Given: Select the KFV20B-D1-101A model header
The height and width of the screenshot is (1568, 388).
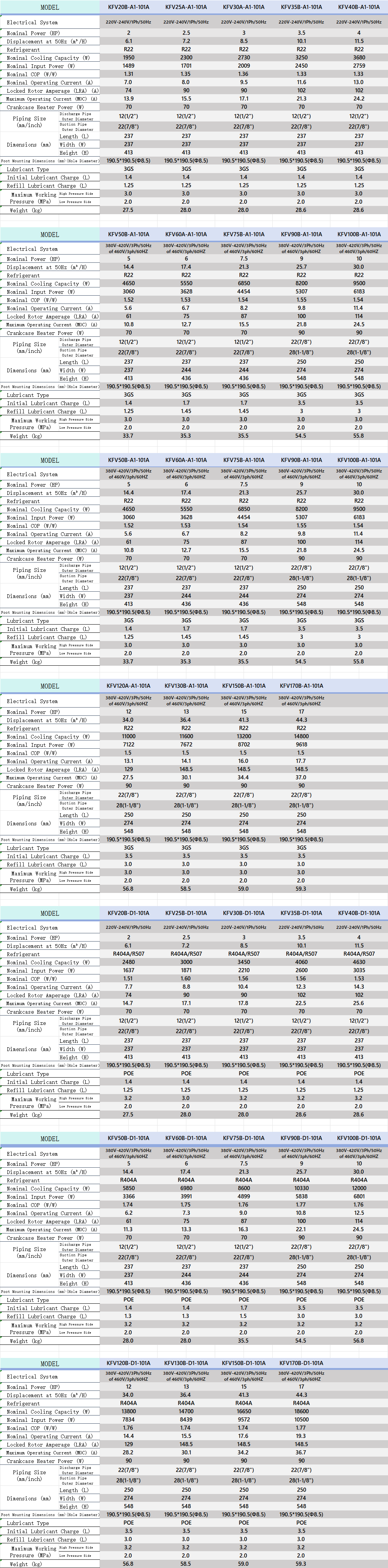Looking at the screenshot, I should click(128, 913).
